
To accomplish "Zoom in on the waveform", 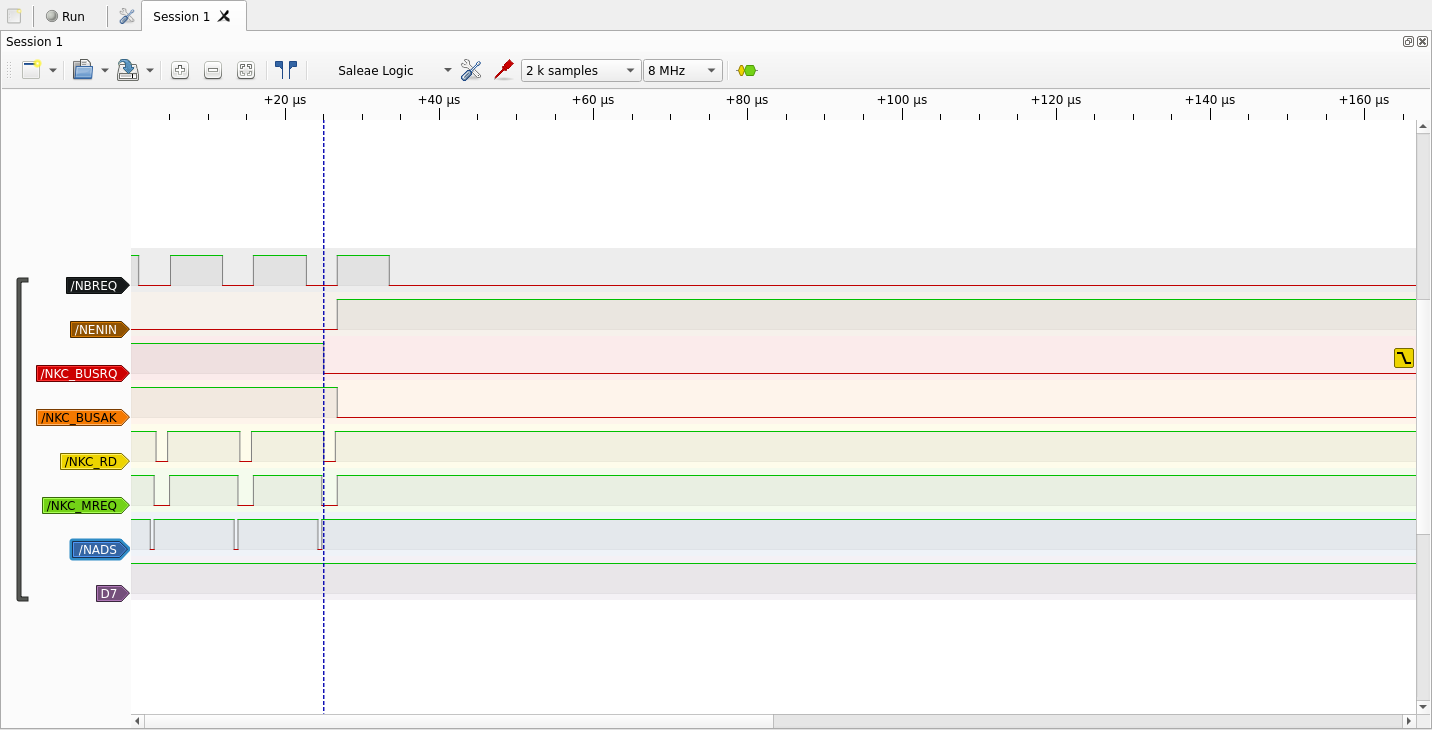I will coord(180,70).
